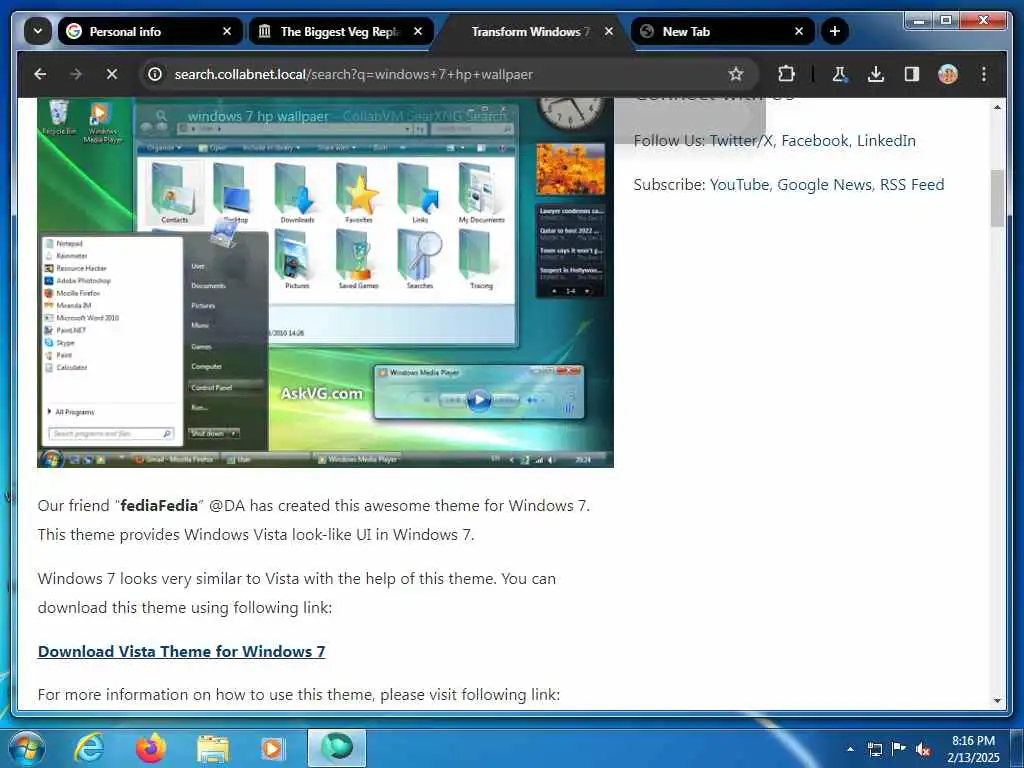Open the tab search dropdown arrow
Screen dimensions: 1024x768
pyautogui.click(x=38, y=31)
